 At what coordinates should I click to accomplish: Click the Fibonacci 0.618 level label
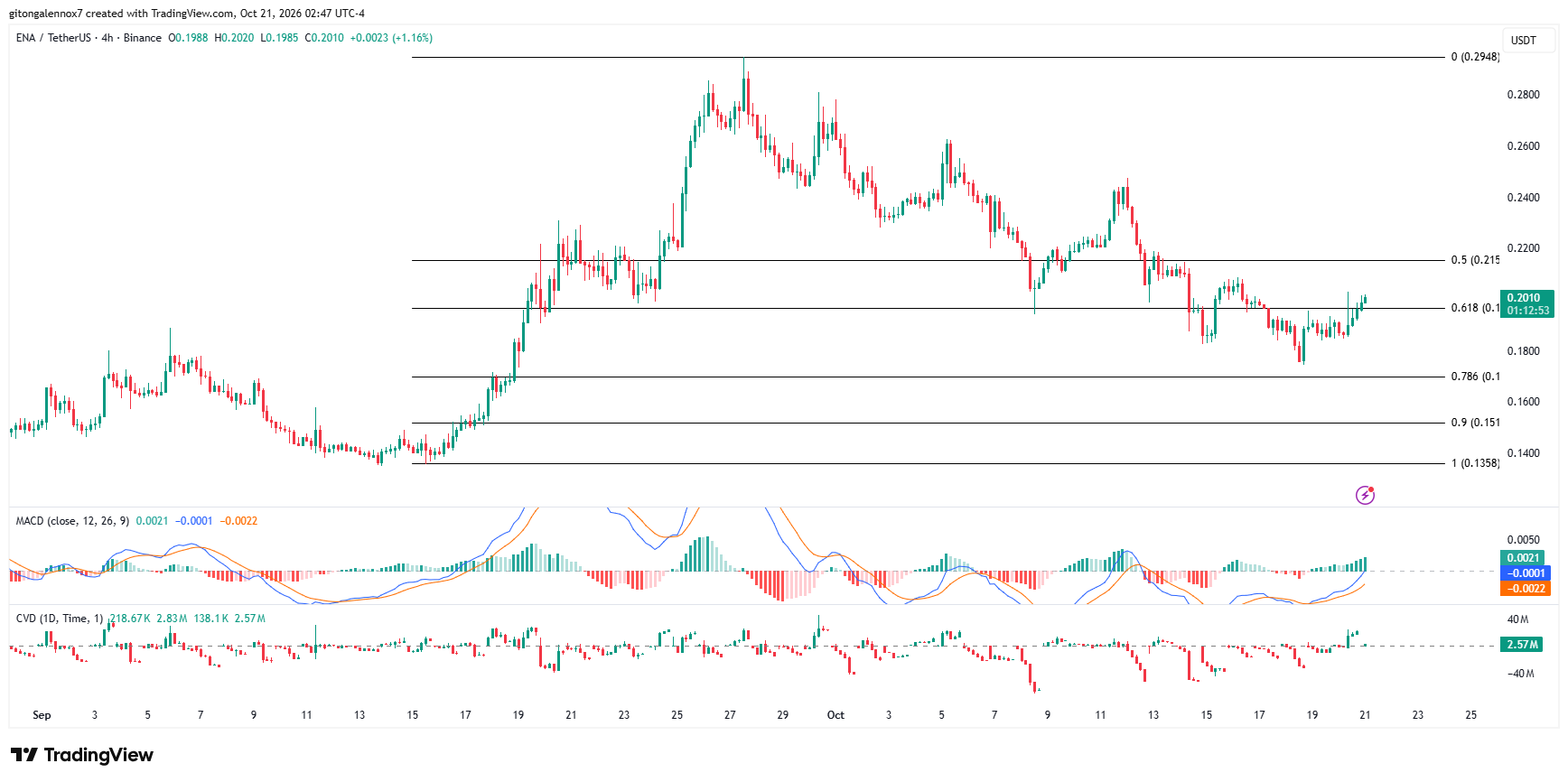[1475, 308]
